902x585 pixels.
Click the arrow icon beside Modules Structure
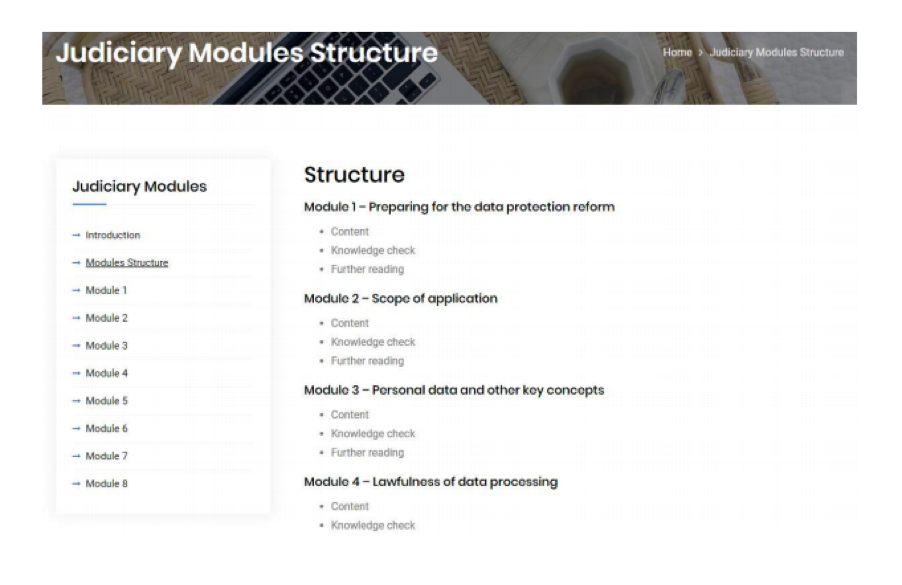coord(77,263)
